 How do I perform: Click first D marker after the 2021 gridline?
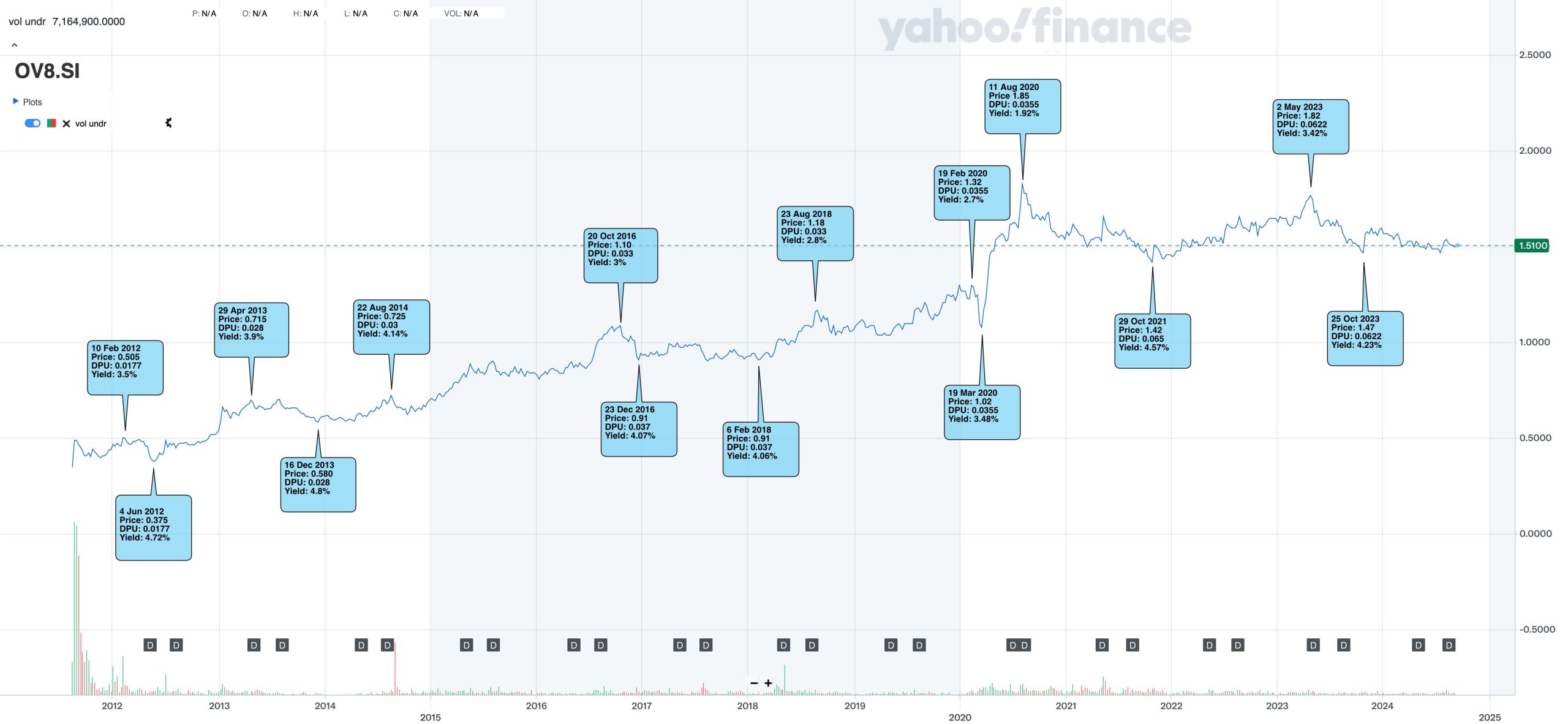[x=1102, y=645]
